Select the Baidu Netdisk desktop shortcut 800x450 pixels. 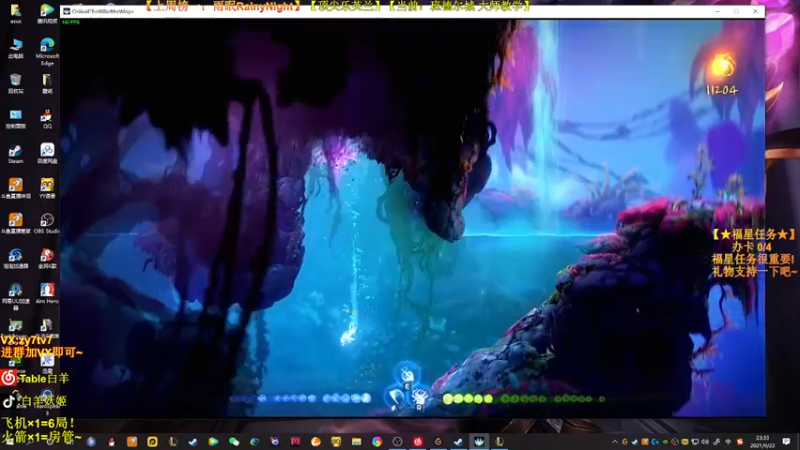[47, 153]
